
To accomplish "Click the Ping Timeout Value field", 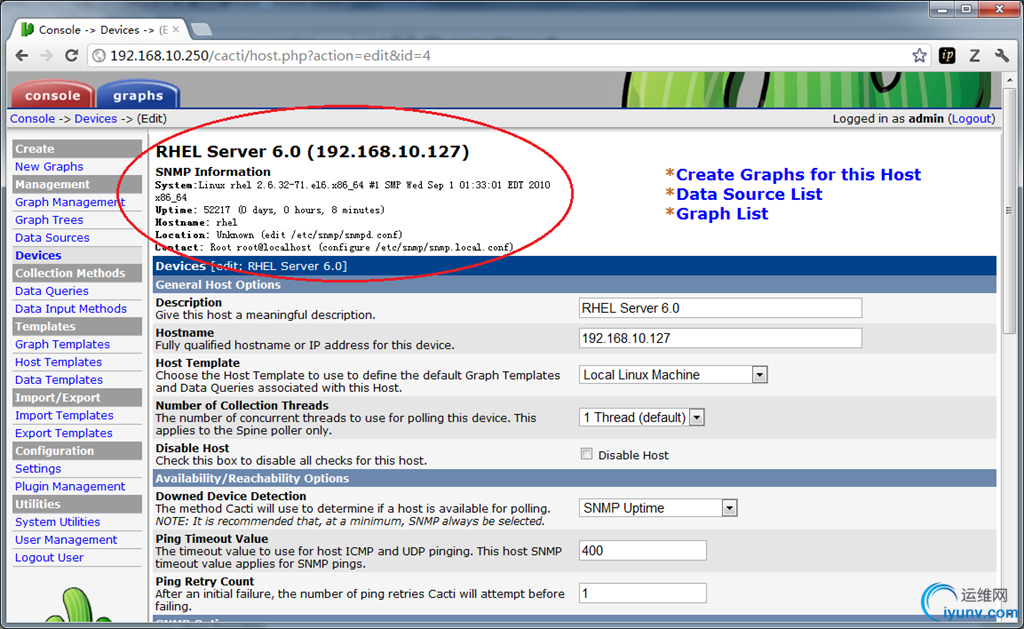I will coord(643,551).
